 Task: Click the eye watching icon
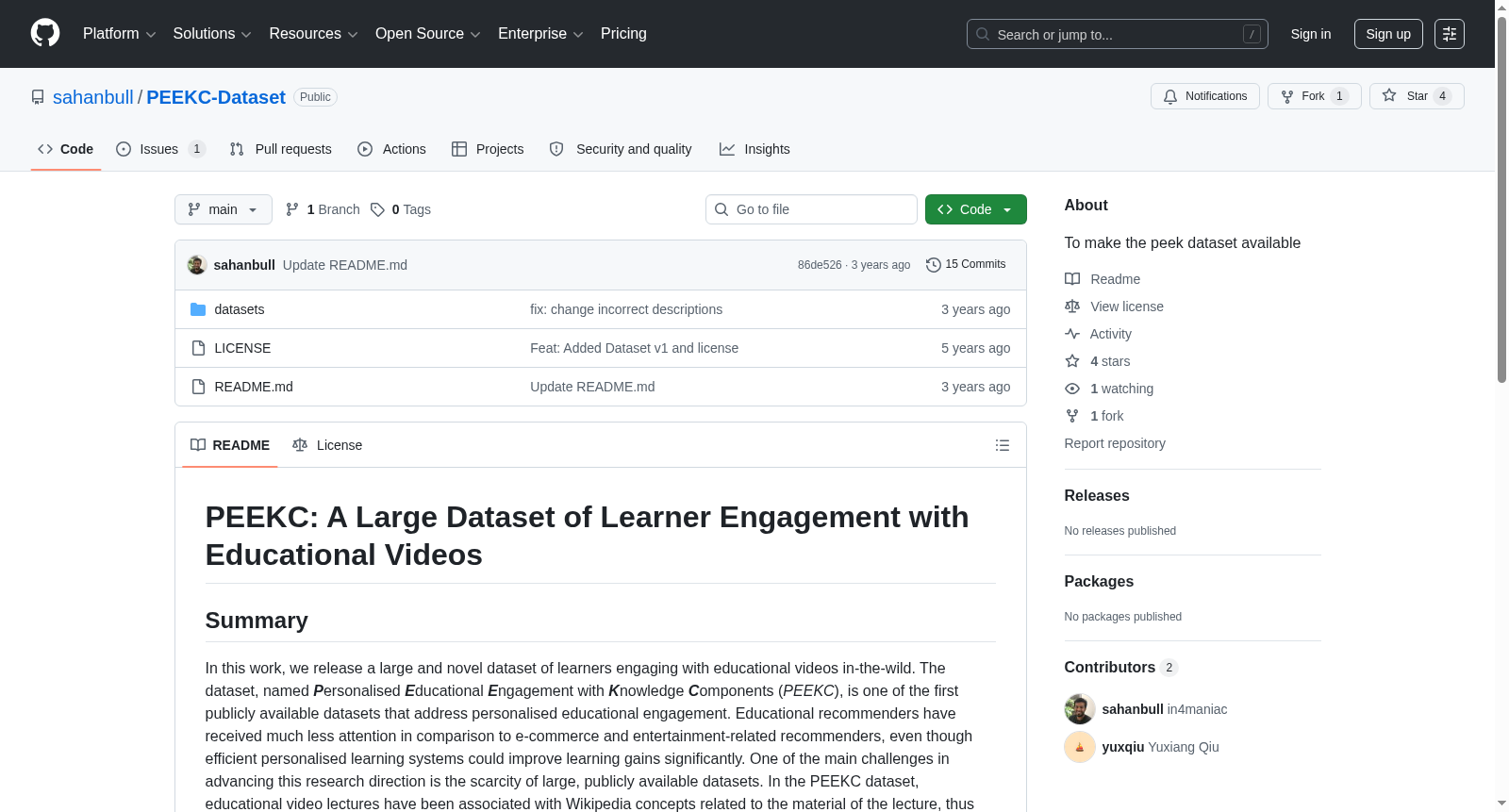point(1072,389)
